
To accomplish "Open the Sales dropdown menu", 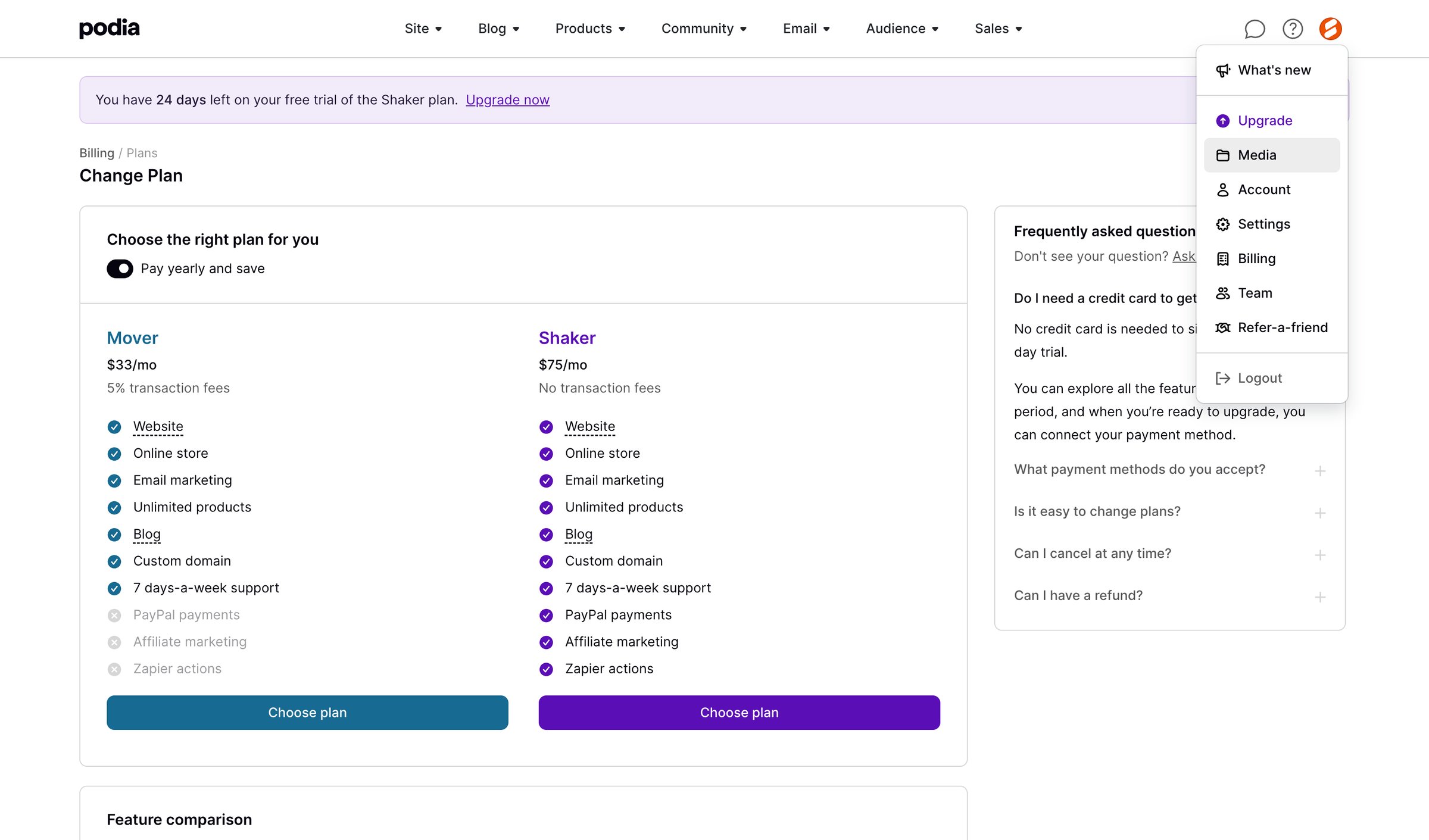I will coord(998,29).
